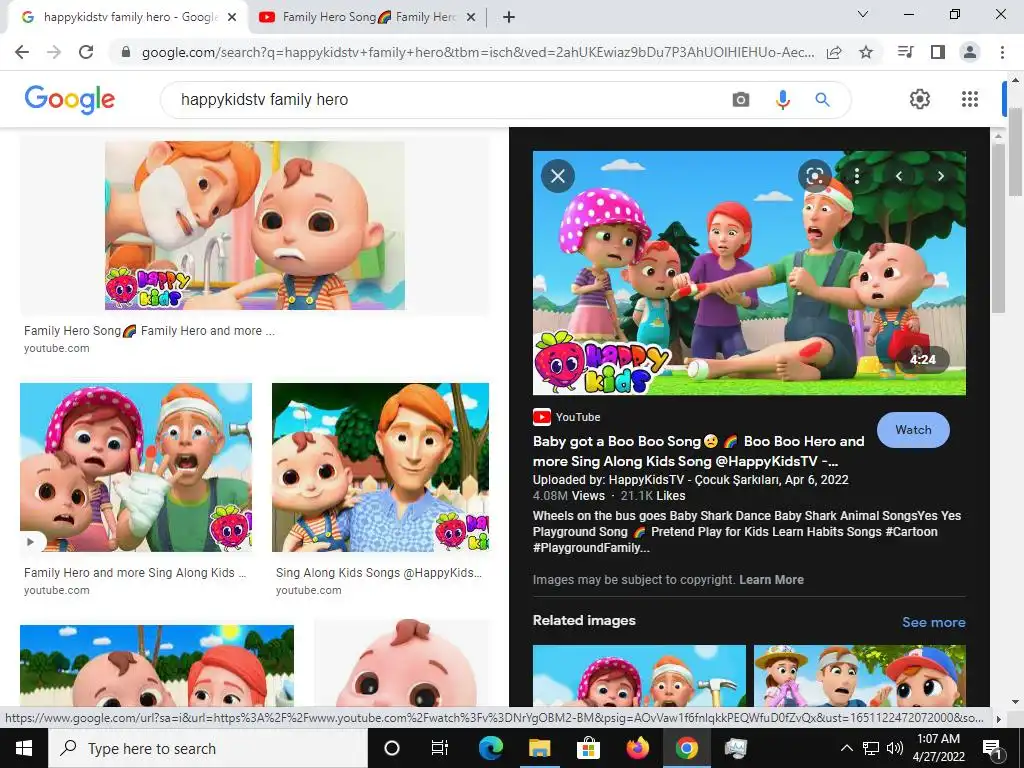Image resolution: width=1024 pixels, height=768 pixels.
Task: Go to previous image in preview
Action: [899, 176]
